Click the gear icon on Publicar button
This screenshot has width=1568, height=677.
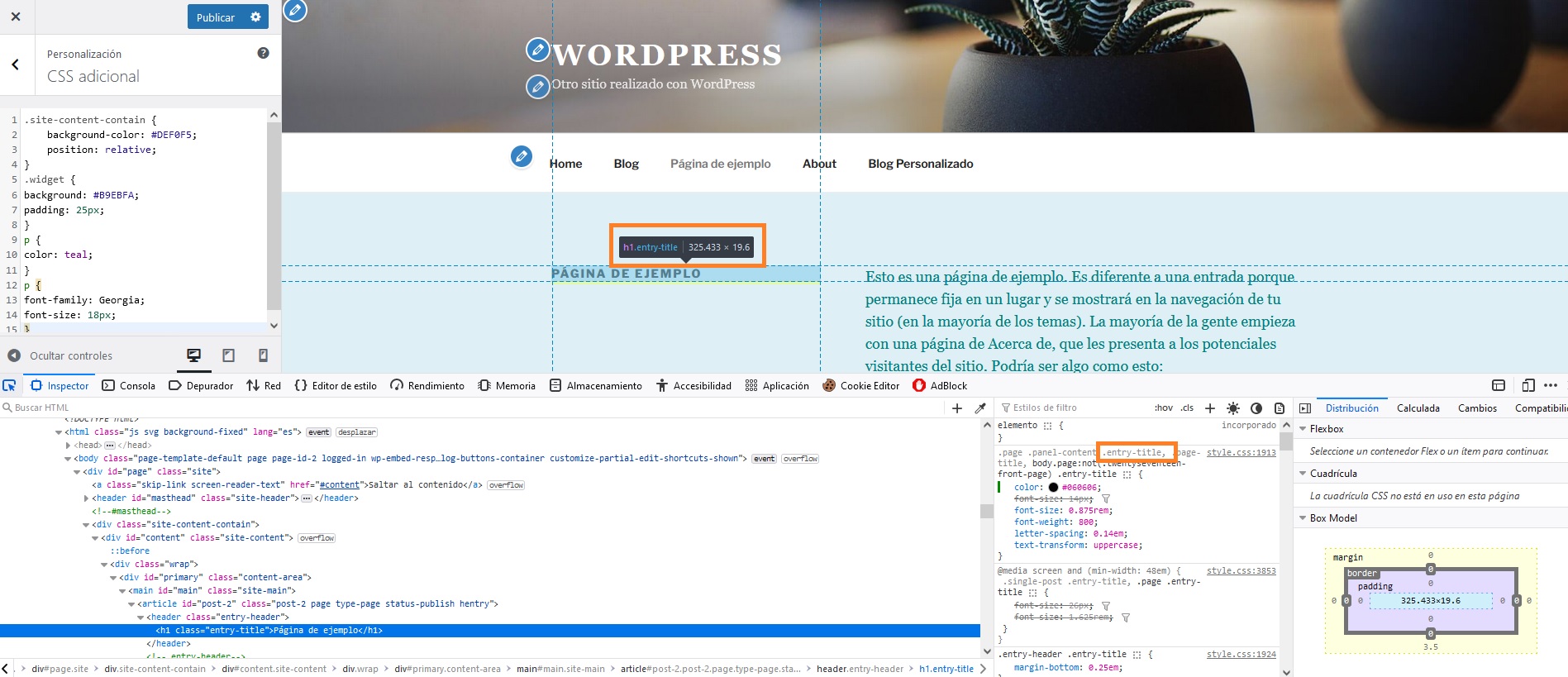(x=255, y=17)
